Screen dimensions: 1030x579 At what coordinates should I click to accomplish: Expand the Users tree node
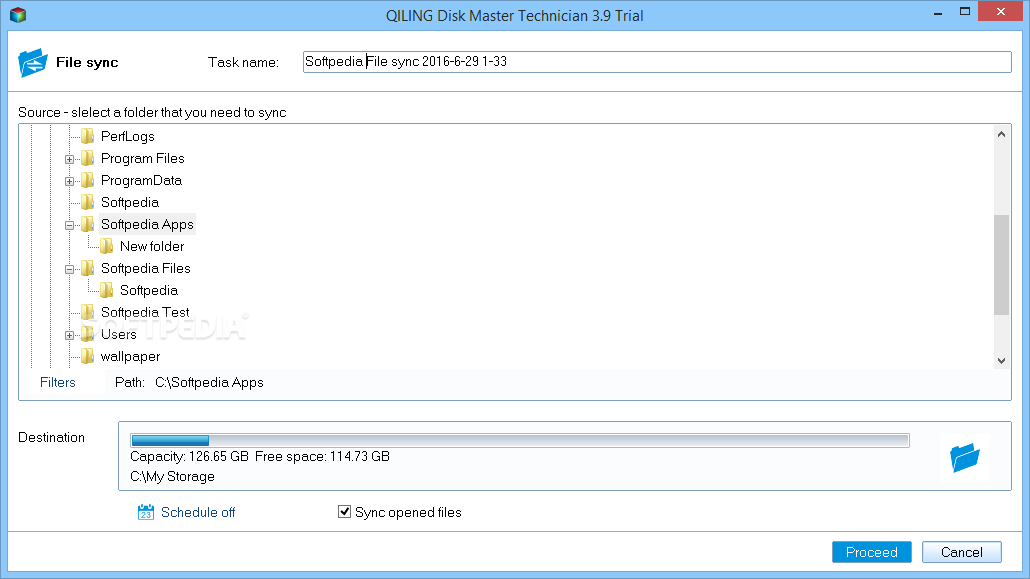pos(69,335)
